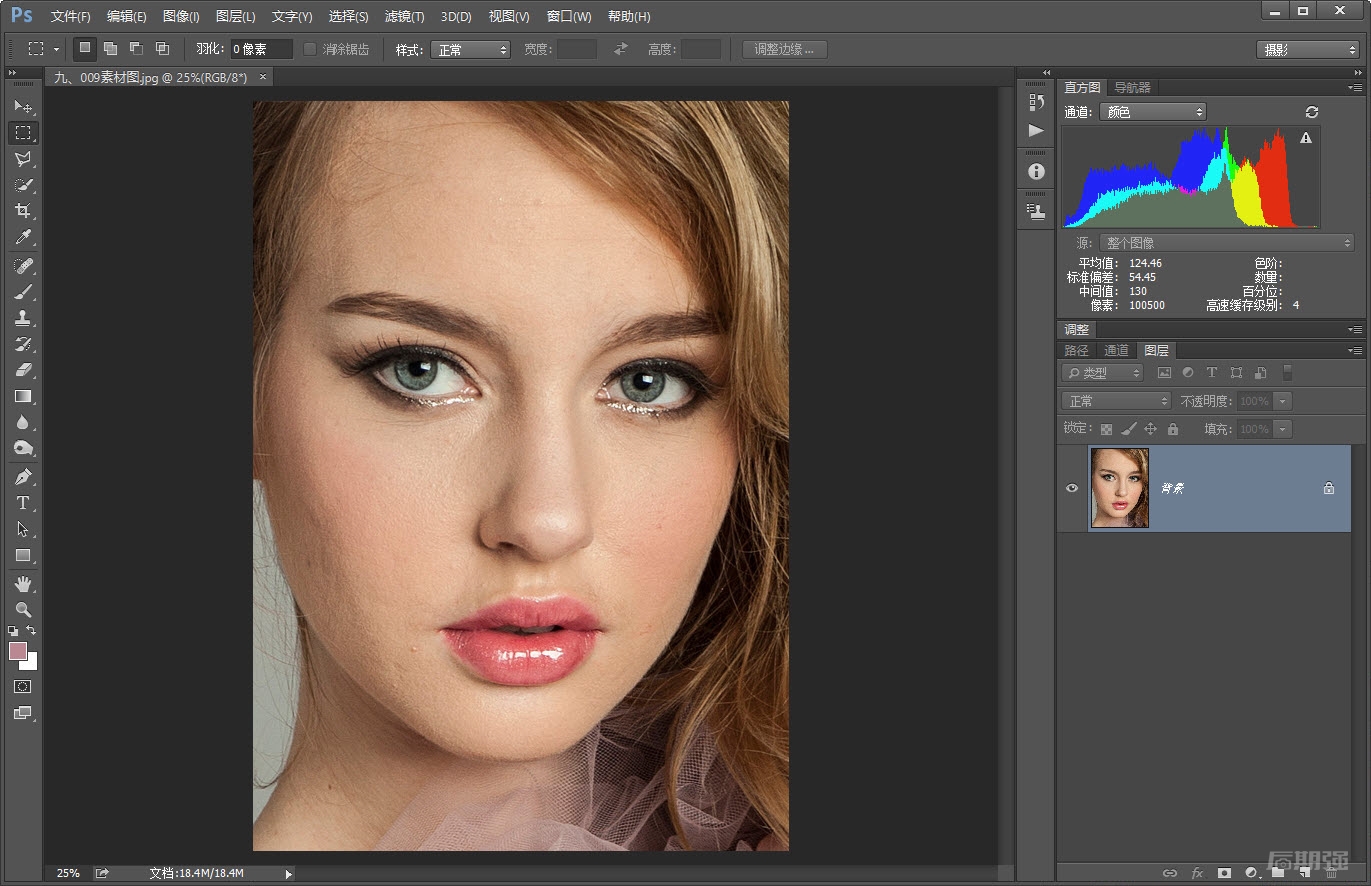The image size is (1371, 886).
Task: Refresh the histogram with the refresh icon
Action: pyautogui.click(x=1312, y=112)
